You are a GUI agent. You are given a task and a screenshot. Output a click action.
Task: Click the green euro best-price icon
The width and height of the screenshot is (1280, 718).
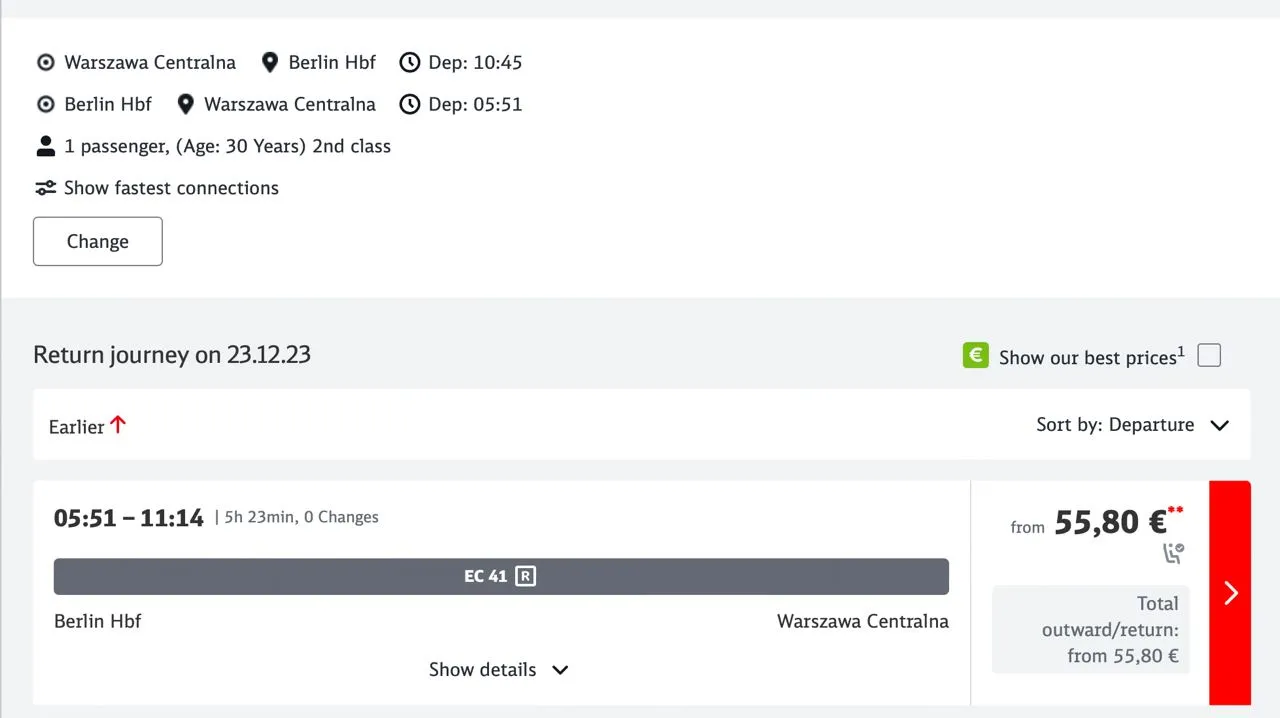point(975,356)
